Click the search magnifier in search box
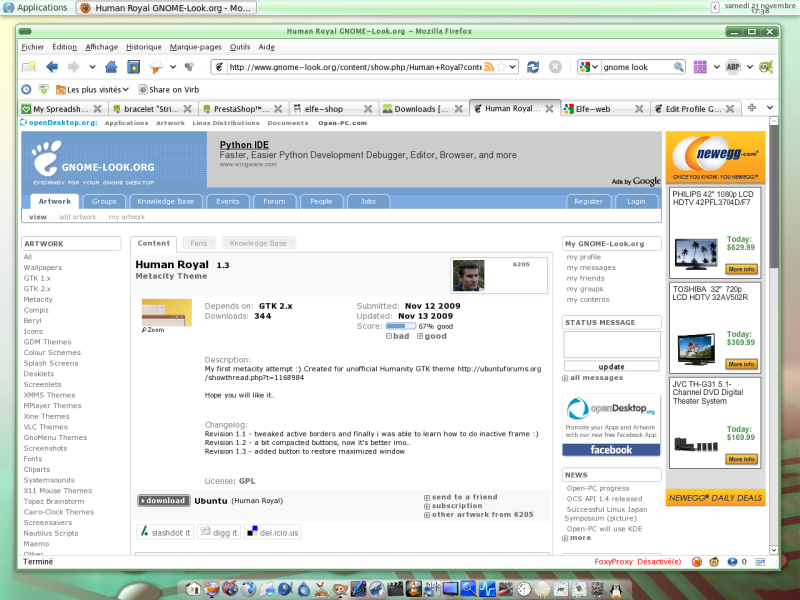Screen dimensions: 800x600 (x=678, y=67)
